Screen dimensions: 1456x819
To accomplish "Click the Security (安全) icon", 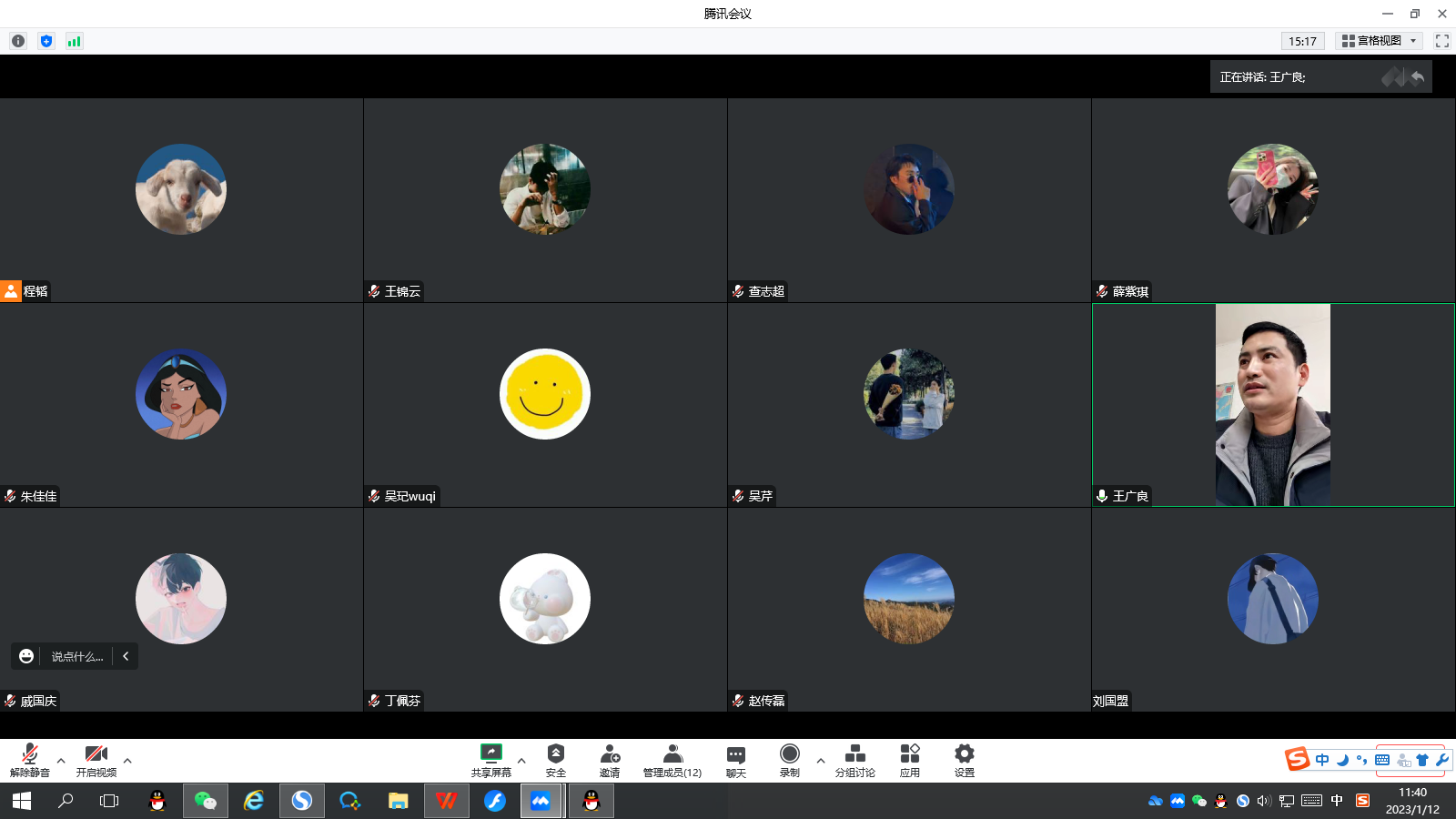I will 555,760.
